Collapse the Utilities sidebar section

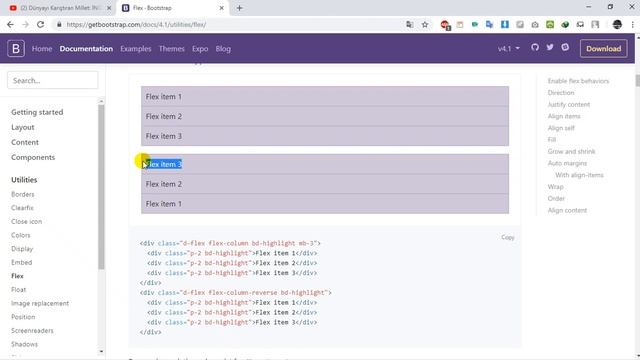[x=24, y=180]
